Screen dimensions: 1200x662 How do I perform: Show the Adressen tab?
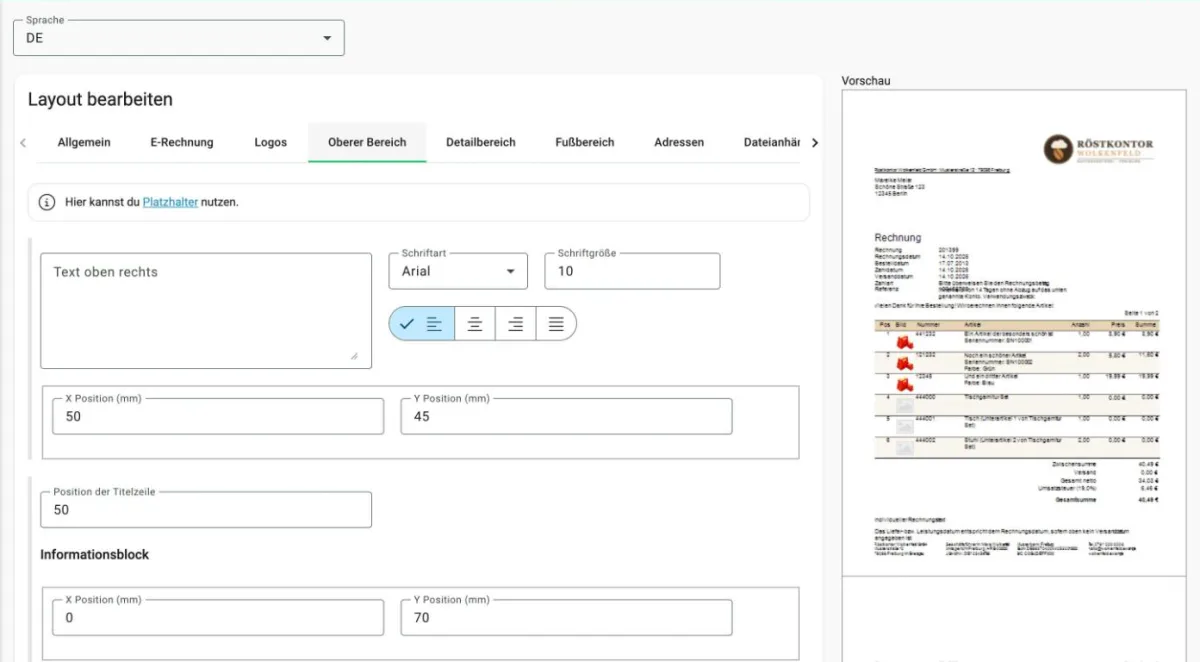[679, 142]
